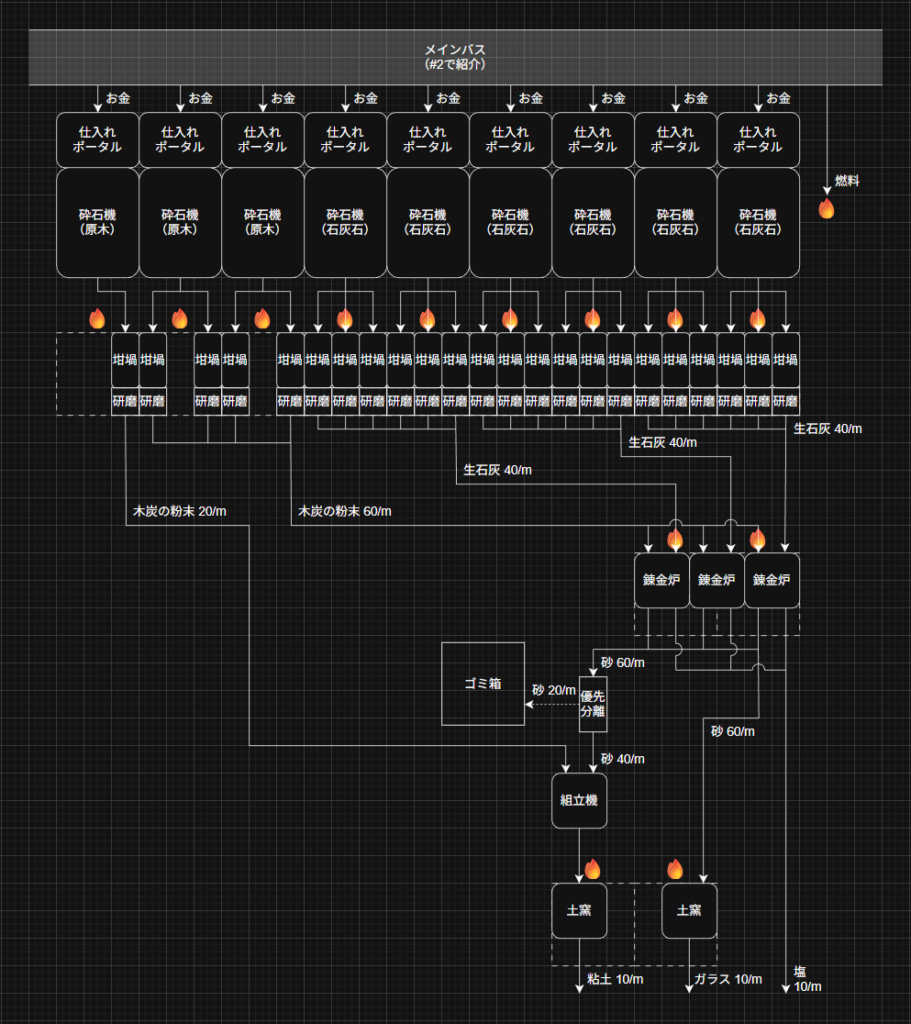The width and height of the screenshot is (911, 1024).
Task: Click the 砂 20/m label near ゴミ箱
Action: (553, 690)
